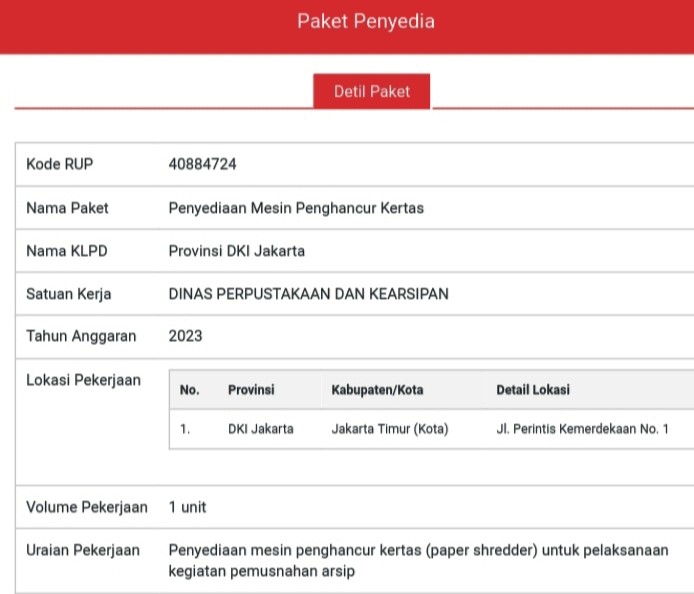This screenshot has width=694, height=594.
Task: Click the Provinsi column header
Action: 251,390
